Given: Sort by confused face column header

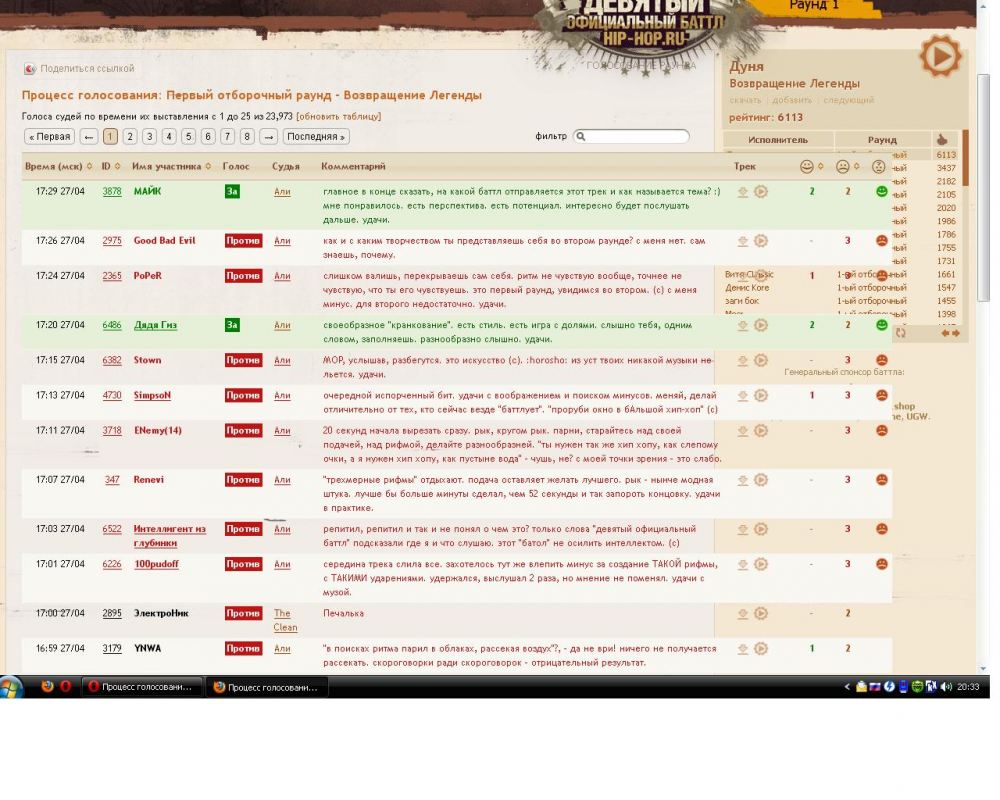Looking at the screenshot, I should 879,167.
